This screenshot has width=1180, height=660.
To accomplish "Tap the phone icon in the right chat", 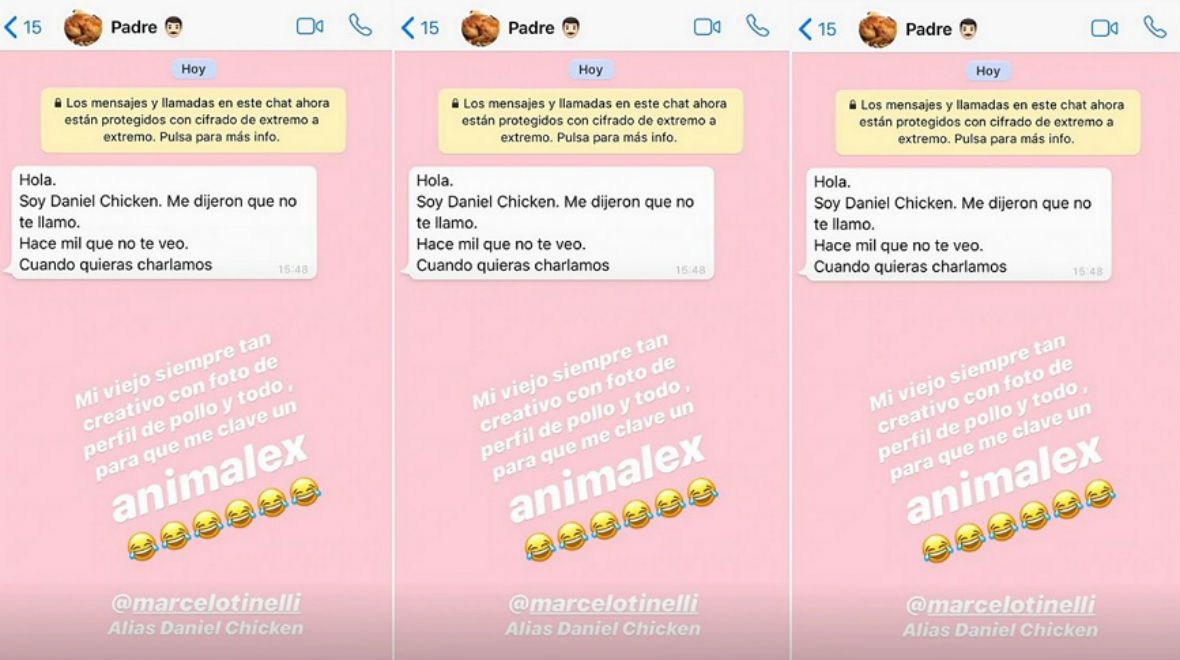I will coord(1155,28).
